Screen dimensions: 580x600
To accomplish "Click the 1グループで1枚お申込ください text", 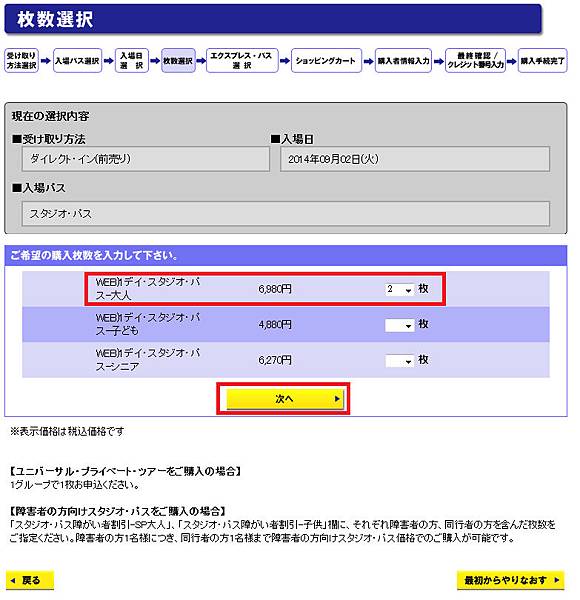I will [x=75, y=485].
